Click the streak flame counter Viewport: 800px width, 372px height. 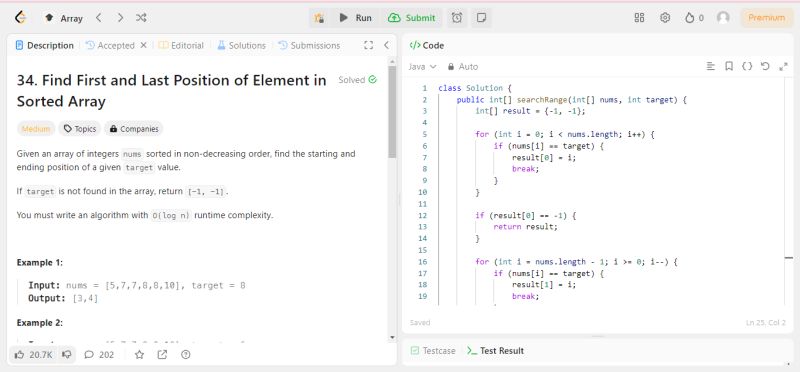pyautogui.click(x=694, y=18)
